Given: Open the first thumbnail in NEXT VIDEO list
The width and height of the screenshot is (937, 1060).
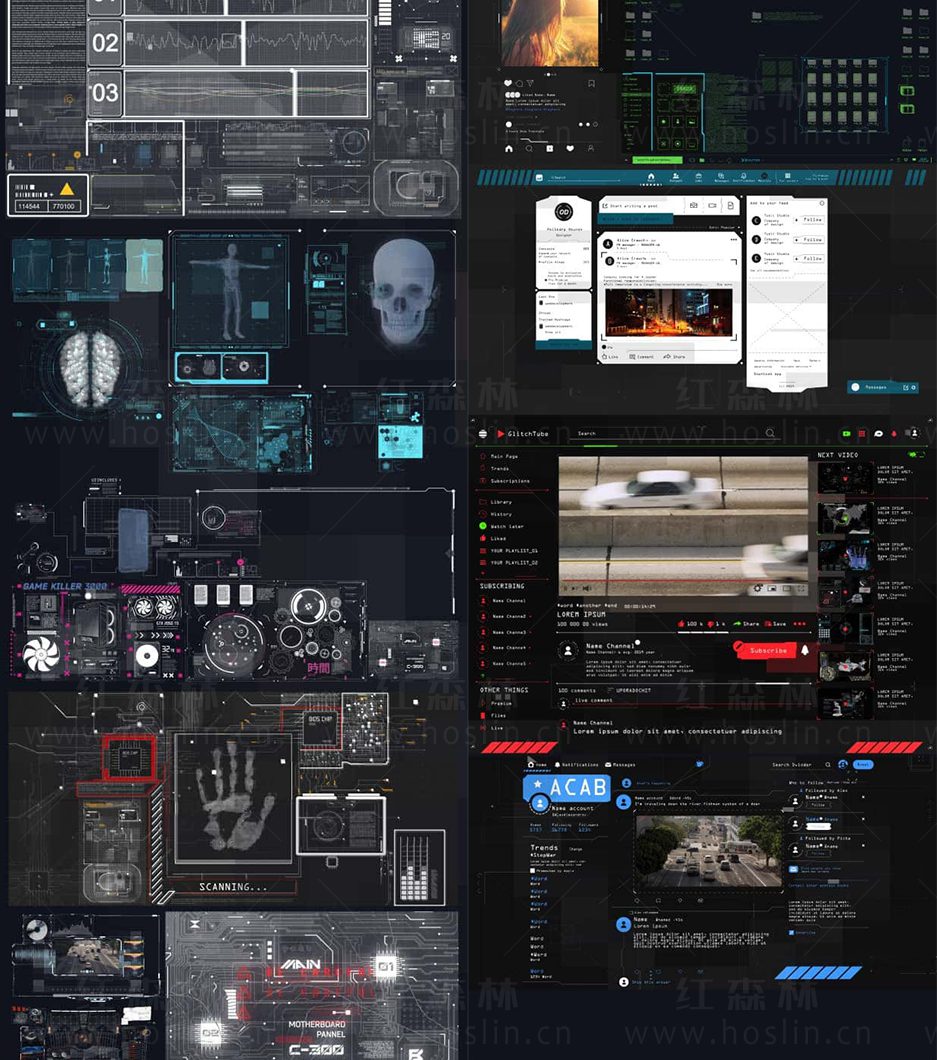Looking at the screenshot, I should 845,479.
